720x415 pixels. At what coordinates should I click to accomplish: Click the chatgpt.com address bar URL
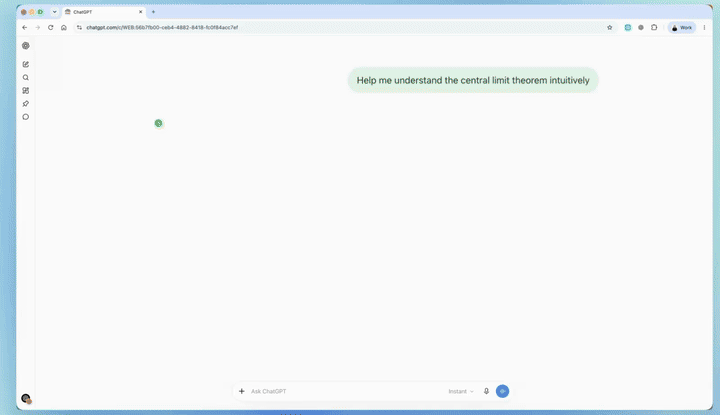[162, 28]
